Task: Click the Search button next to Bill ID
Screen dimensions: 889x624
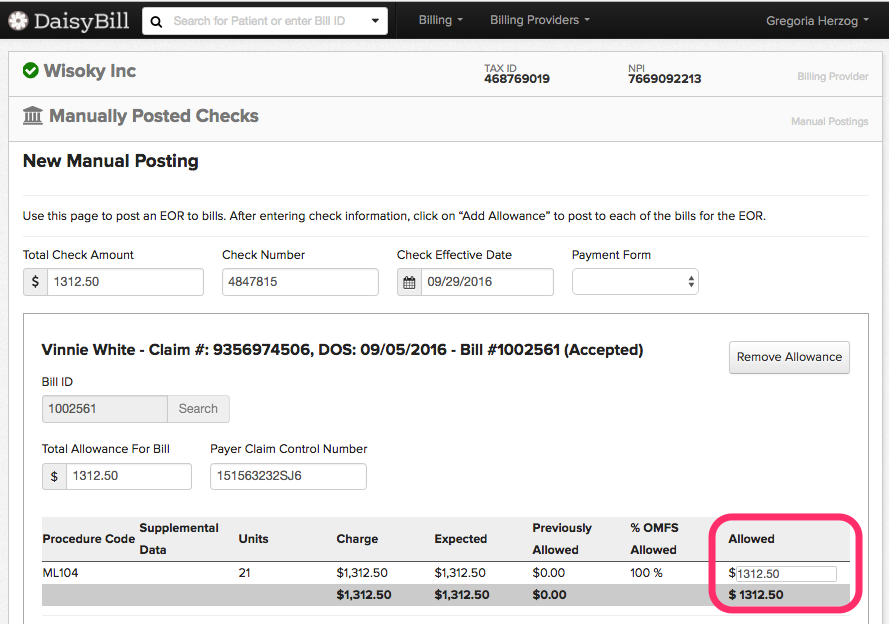Action: tap(198, 409)
